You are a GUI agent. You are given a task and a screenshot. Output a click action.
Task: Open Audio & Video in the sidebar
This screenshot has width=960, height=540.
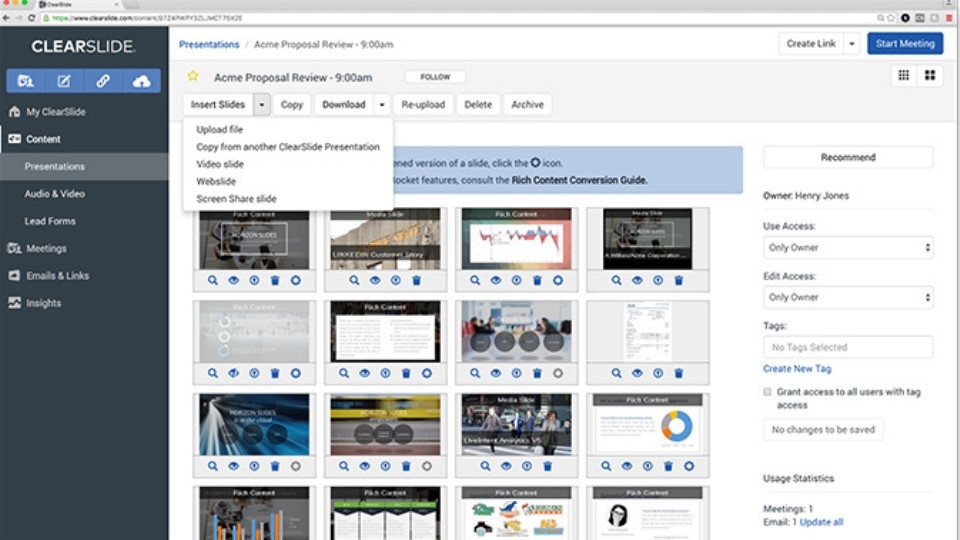[55, 194]
